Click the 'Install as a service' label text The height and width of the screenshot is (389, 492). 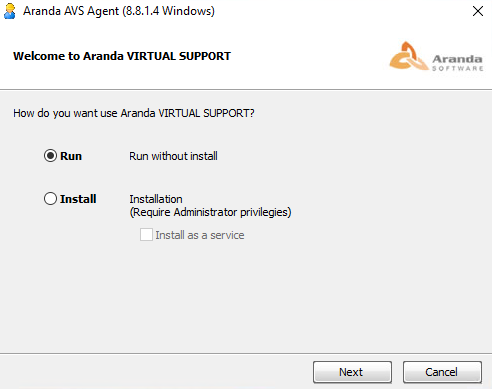[x=200, y=235]
